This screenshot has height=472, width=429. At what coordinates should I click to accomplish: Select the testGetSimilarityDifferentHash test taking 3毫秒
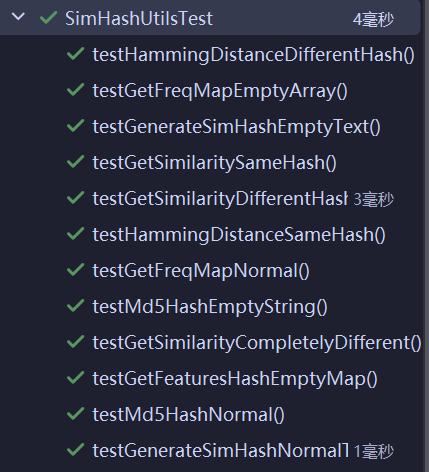220,199
